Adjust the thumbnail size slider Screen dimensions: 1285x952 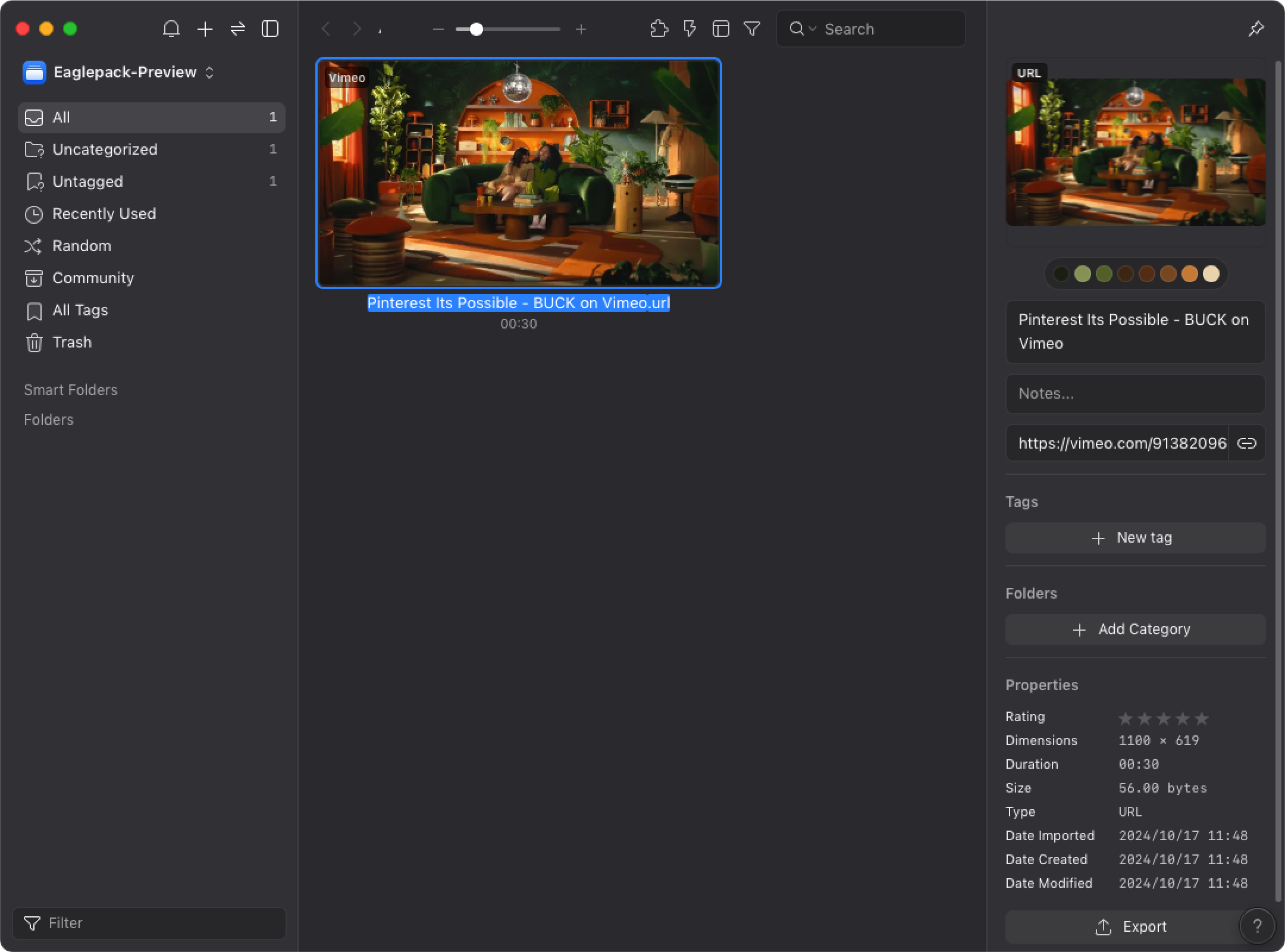click(508, 29)
